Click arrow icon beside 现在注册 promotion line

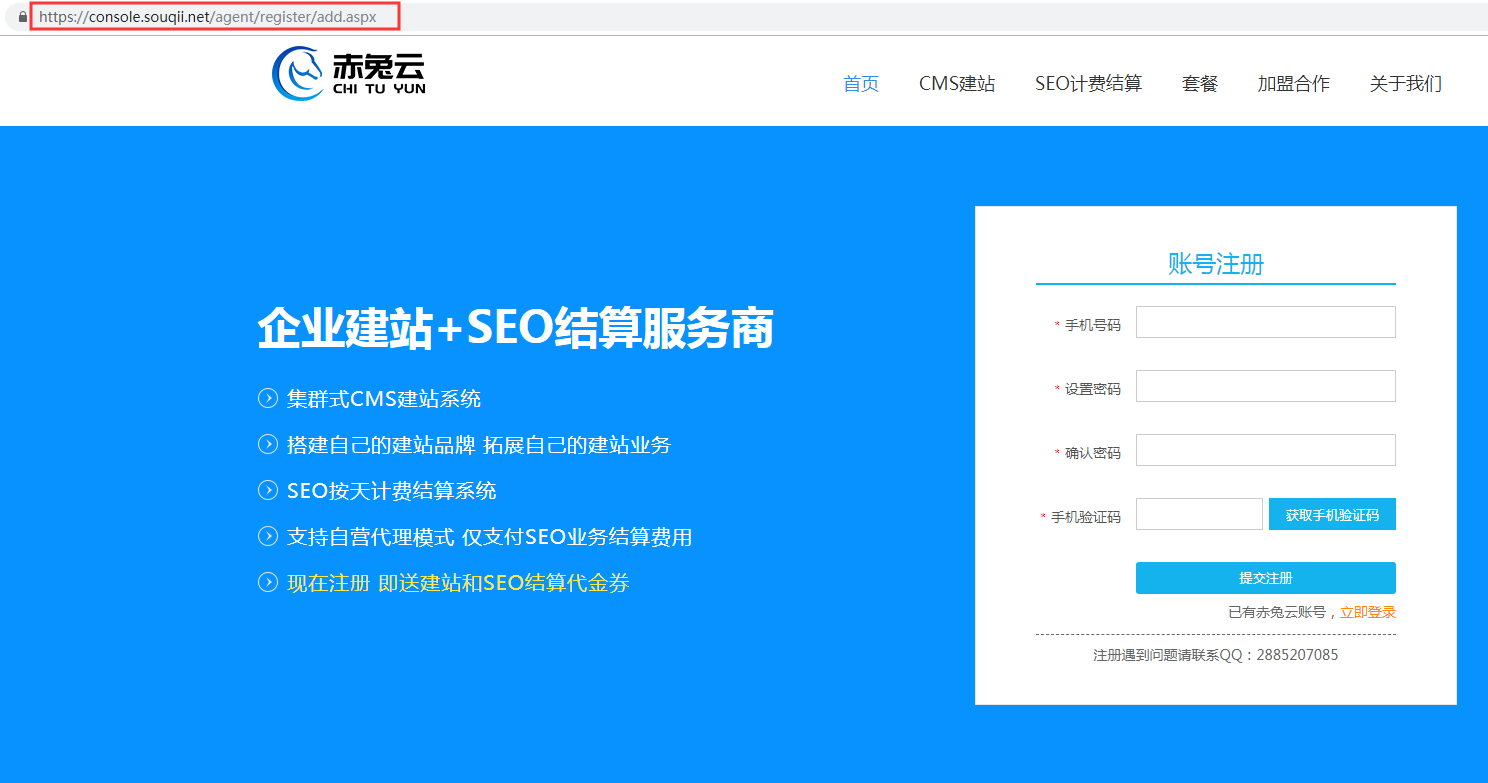pyautogui.click(x=268, y=582)
